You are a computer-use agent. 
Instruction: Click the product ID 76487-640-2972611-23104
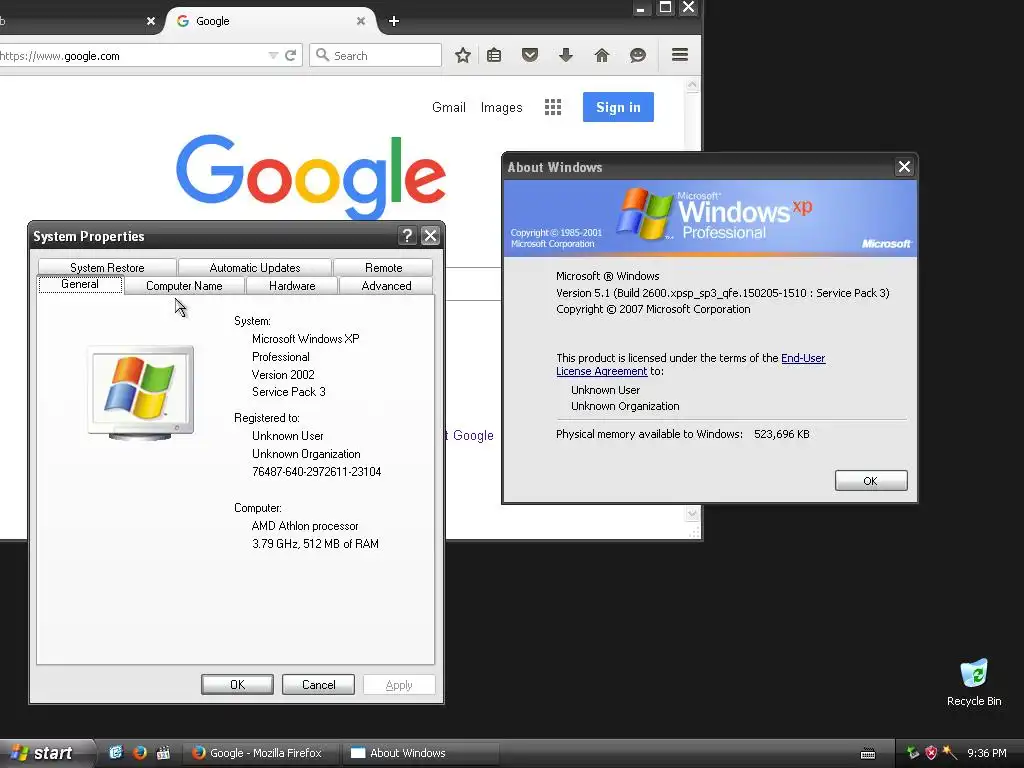tap(316, 472)
